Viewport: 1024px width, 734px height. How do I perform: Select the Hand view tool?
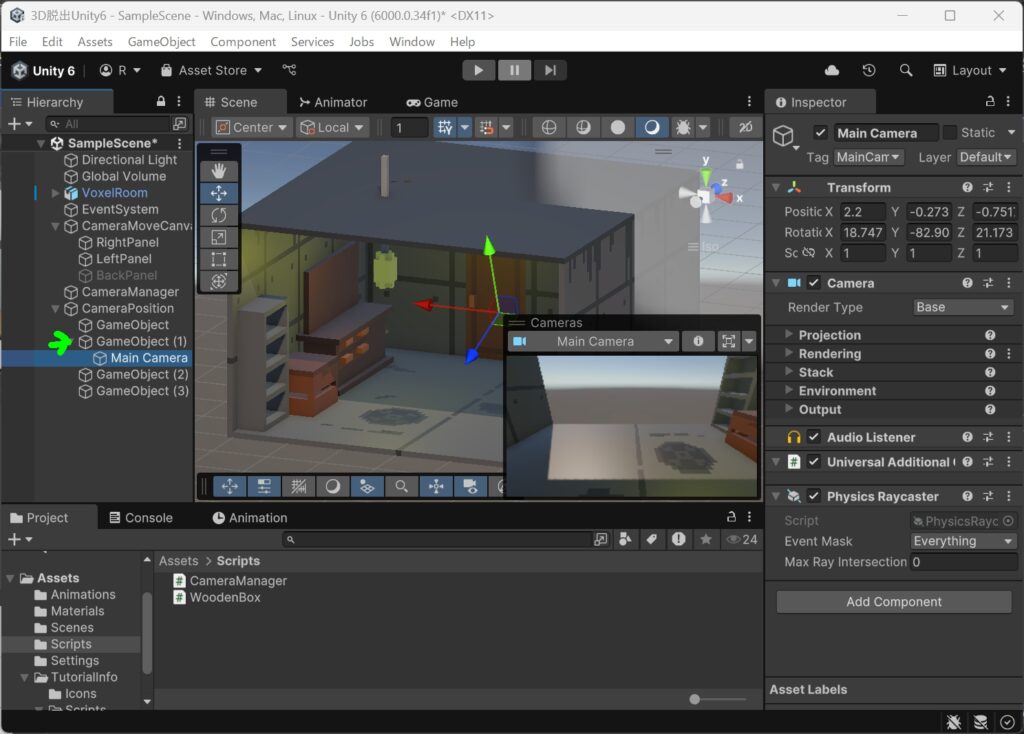pos(219,171)
